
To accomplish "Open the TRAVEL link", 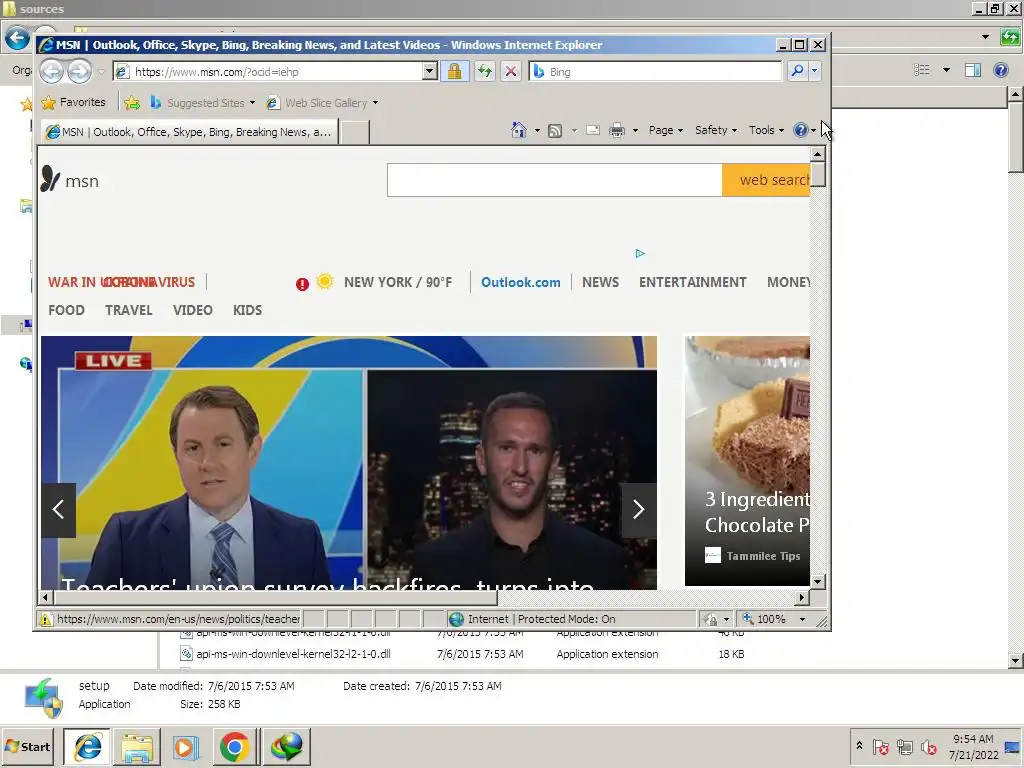I will coord(128,310).
